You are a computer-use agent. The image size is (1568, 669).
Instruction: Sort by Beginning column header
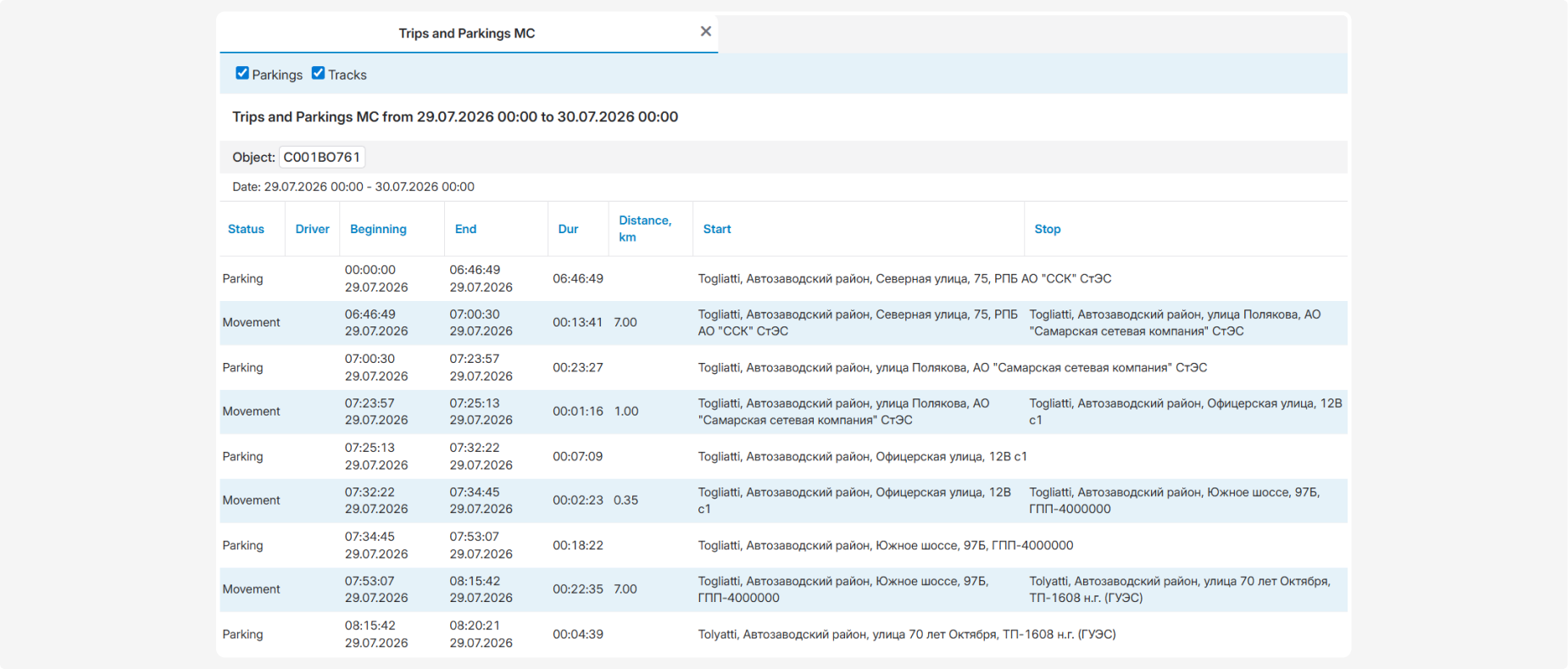pos(378,229)
